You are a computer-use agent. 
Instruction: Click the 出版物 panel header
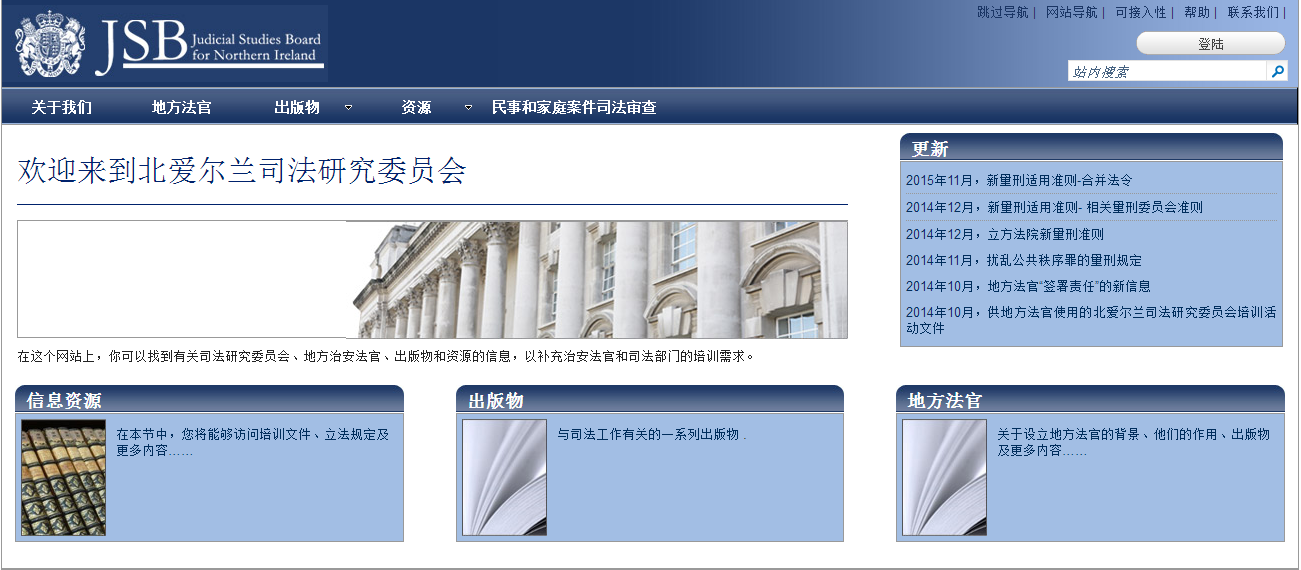(650, 399)
